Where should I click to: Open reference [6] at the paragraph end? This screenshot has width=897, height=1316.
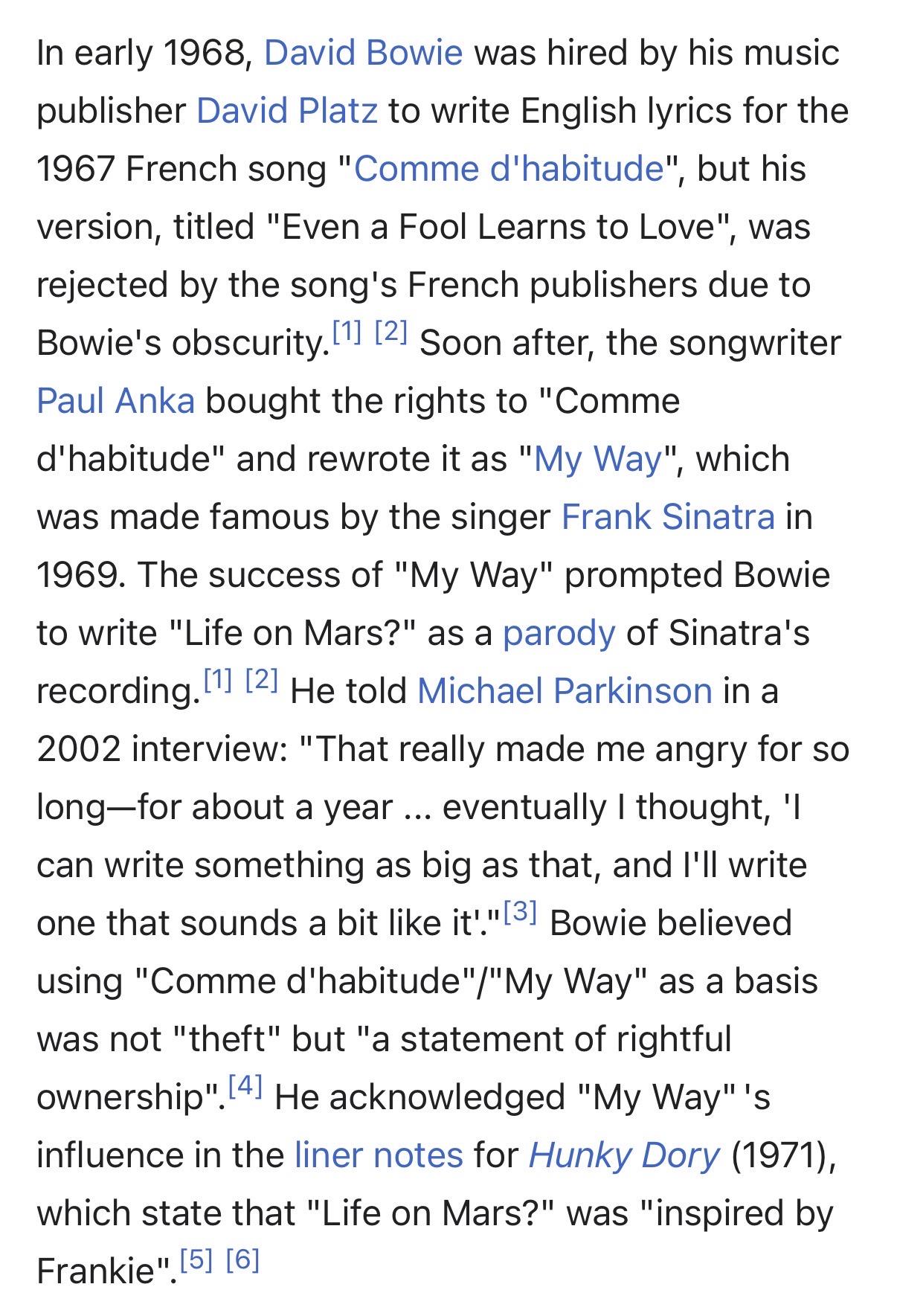click(x=242, y=1260)
